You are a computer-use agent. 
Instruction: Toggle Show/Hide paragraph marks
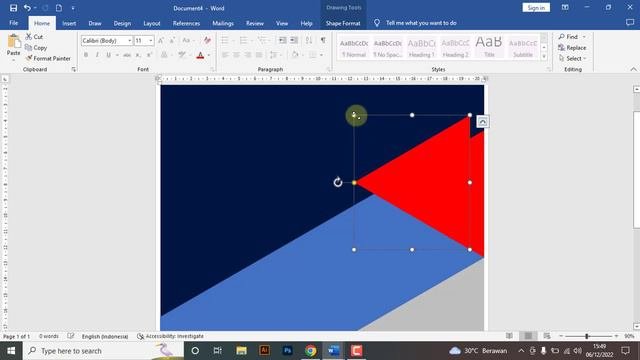[x=323, y=40]
